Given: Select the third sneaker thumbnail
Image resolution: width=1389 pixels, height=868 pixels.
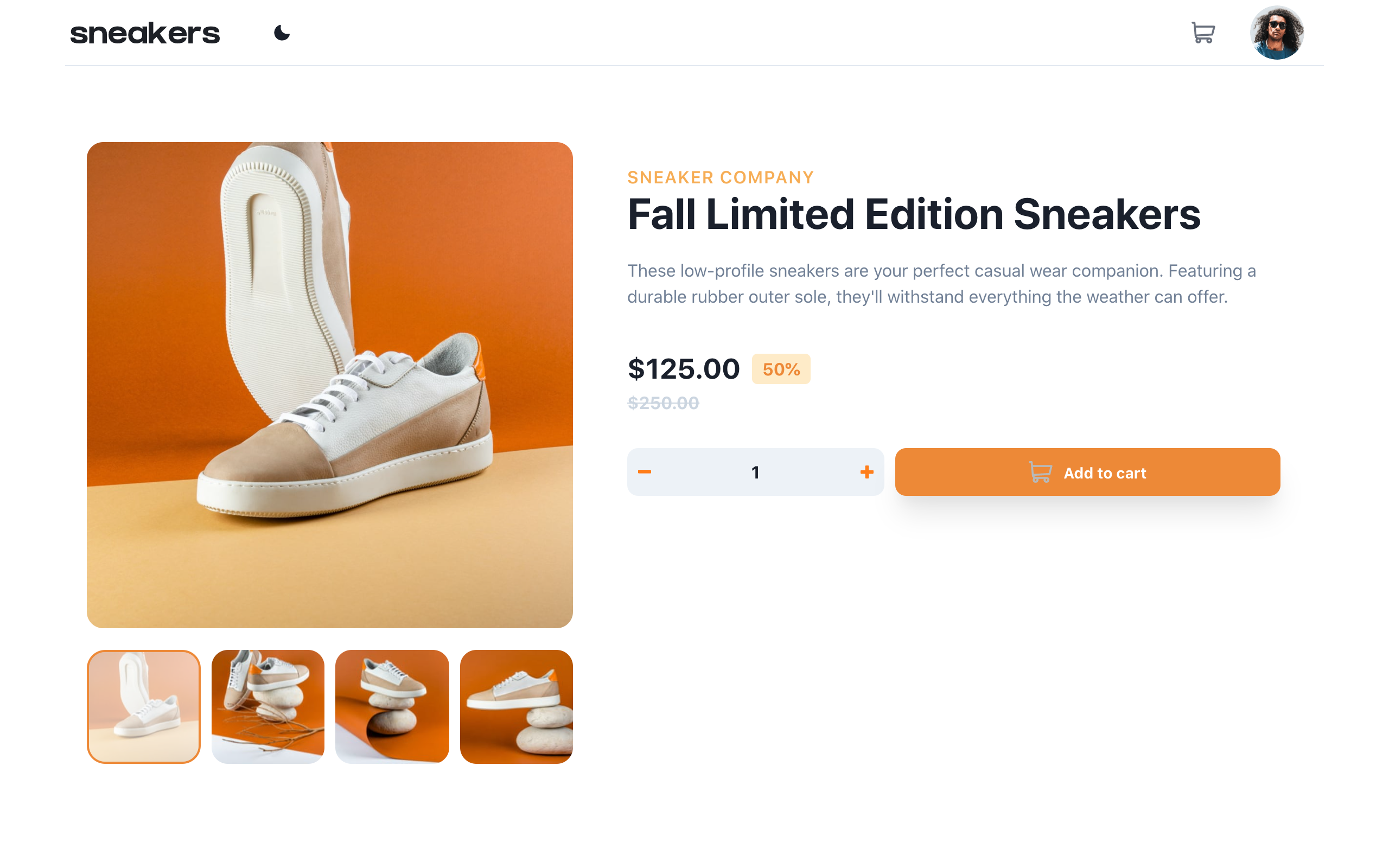Looking at the screenshot, I should click(x=391, y=706).
